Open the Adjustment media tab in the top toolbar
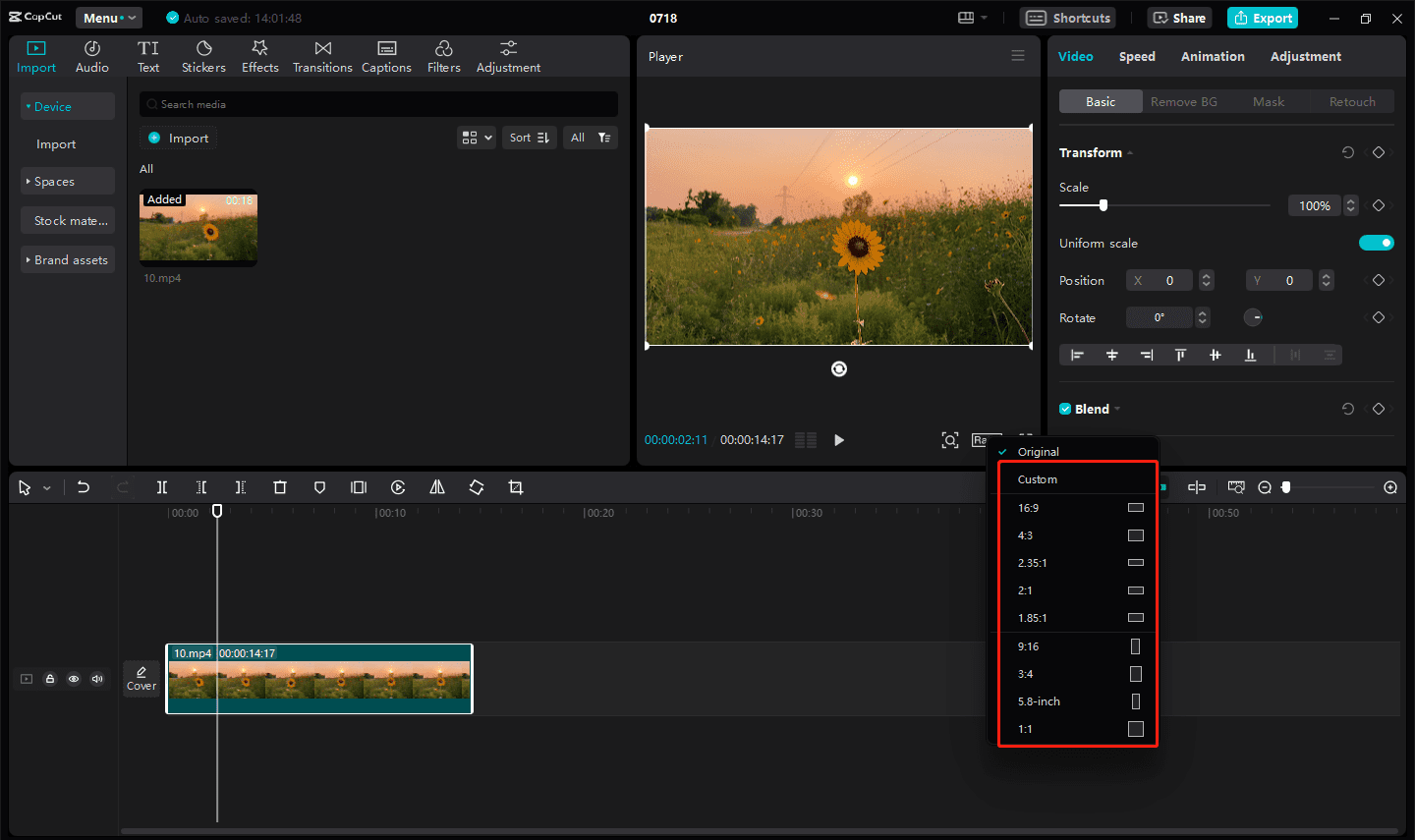Screen dimensions: 1415x840 (508, 57)
